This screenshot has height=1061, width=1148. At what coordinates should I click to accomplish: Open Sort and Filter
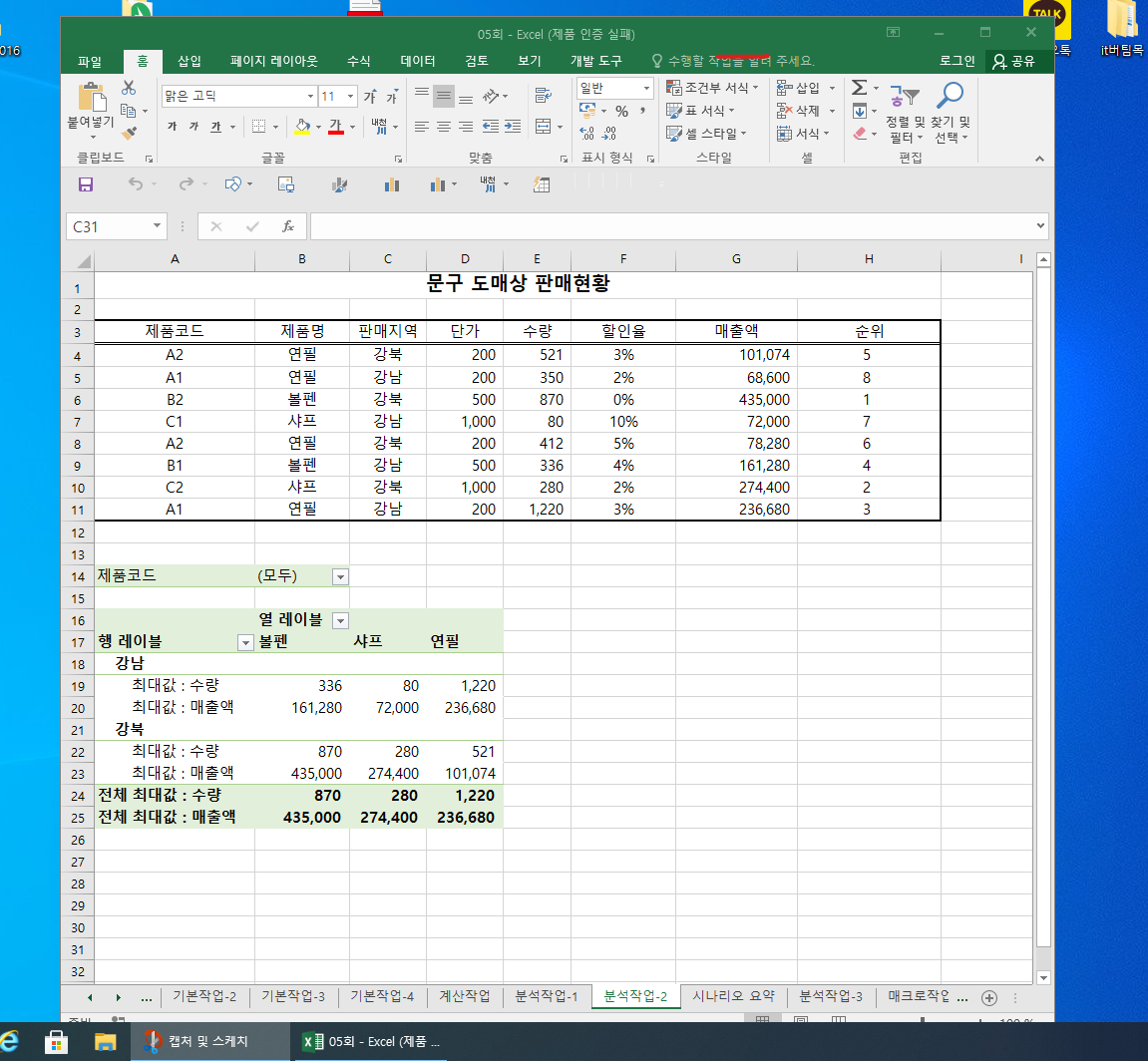905,112
